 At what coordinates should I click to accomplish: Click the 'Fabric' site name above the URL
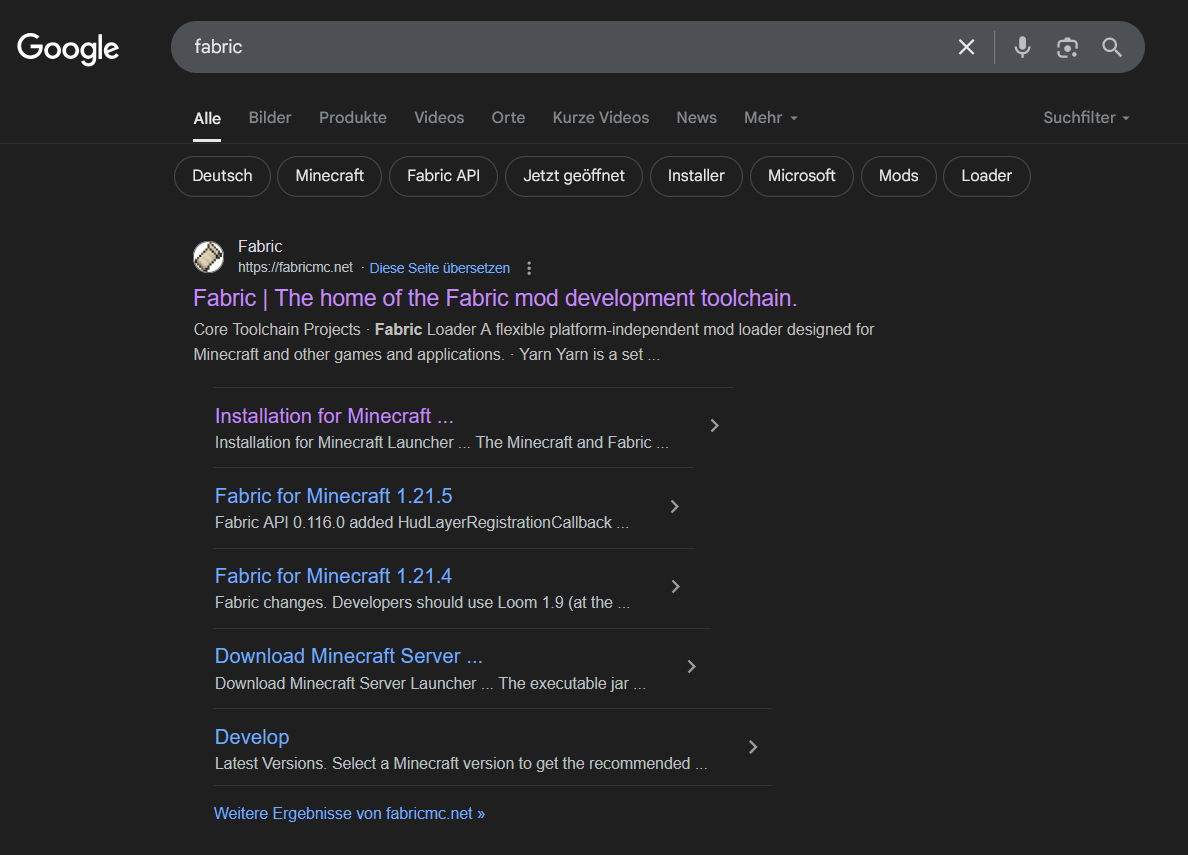(260, 246)
